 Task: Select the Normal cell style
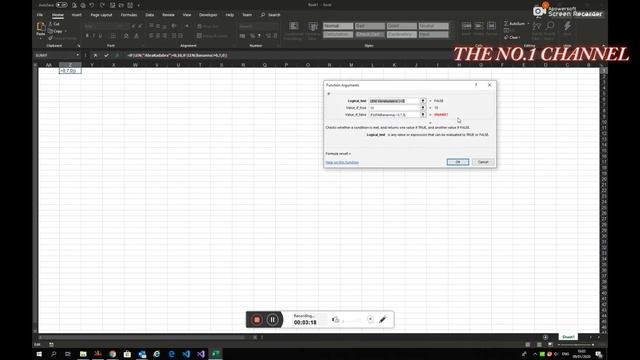click(x=338, y=26)
